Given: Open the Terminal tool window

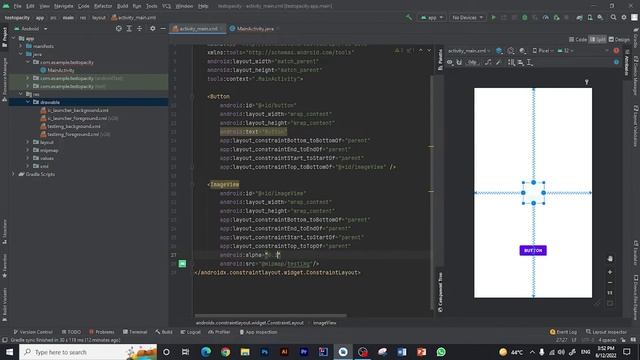Looking at the screenshot, I should 135,332.
